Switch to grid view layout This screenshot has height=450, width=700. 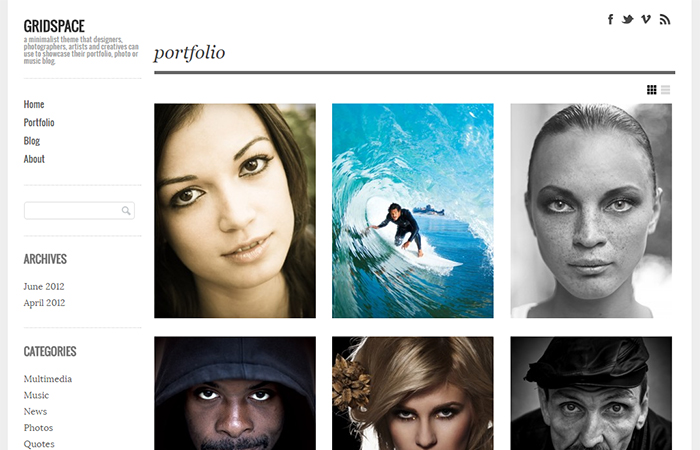(x=651, y=90)
